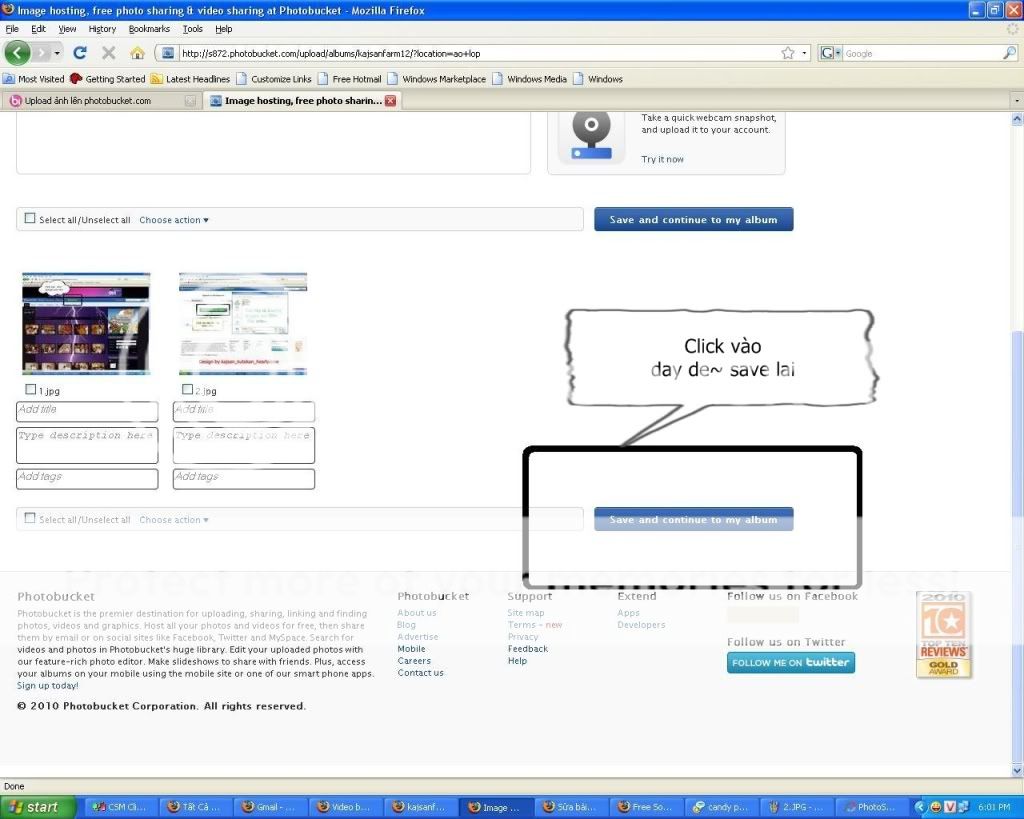This screenshot has width=1024, height=819.
Task: Open the search engine selector dropdown
Action: pos(831,53)
